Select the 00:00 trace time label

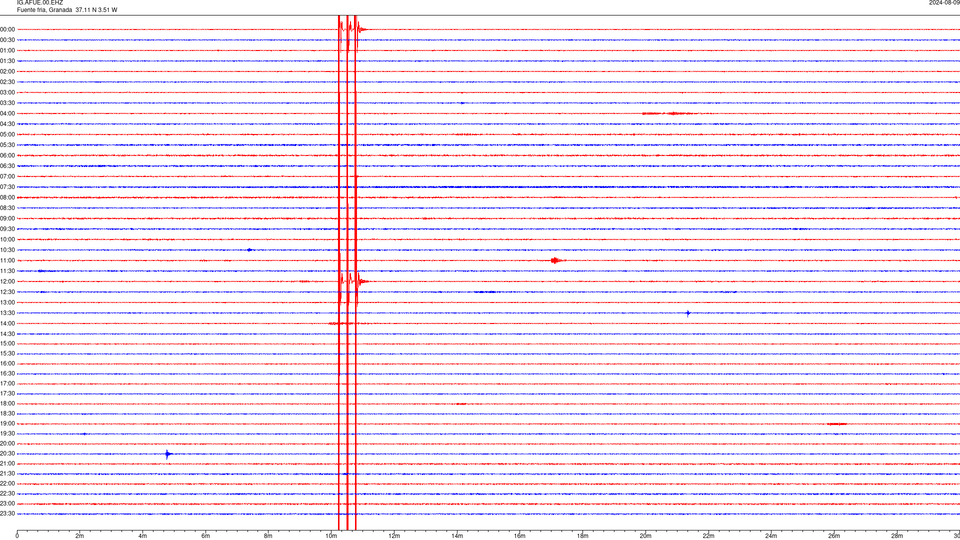pos(8,29)
